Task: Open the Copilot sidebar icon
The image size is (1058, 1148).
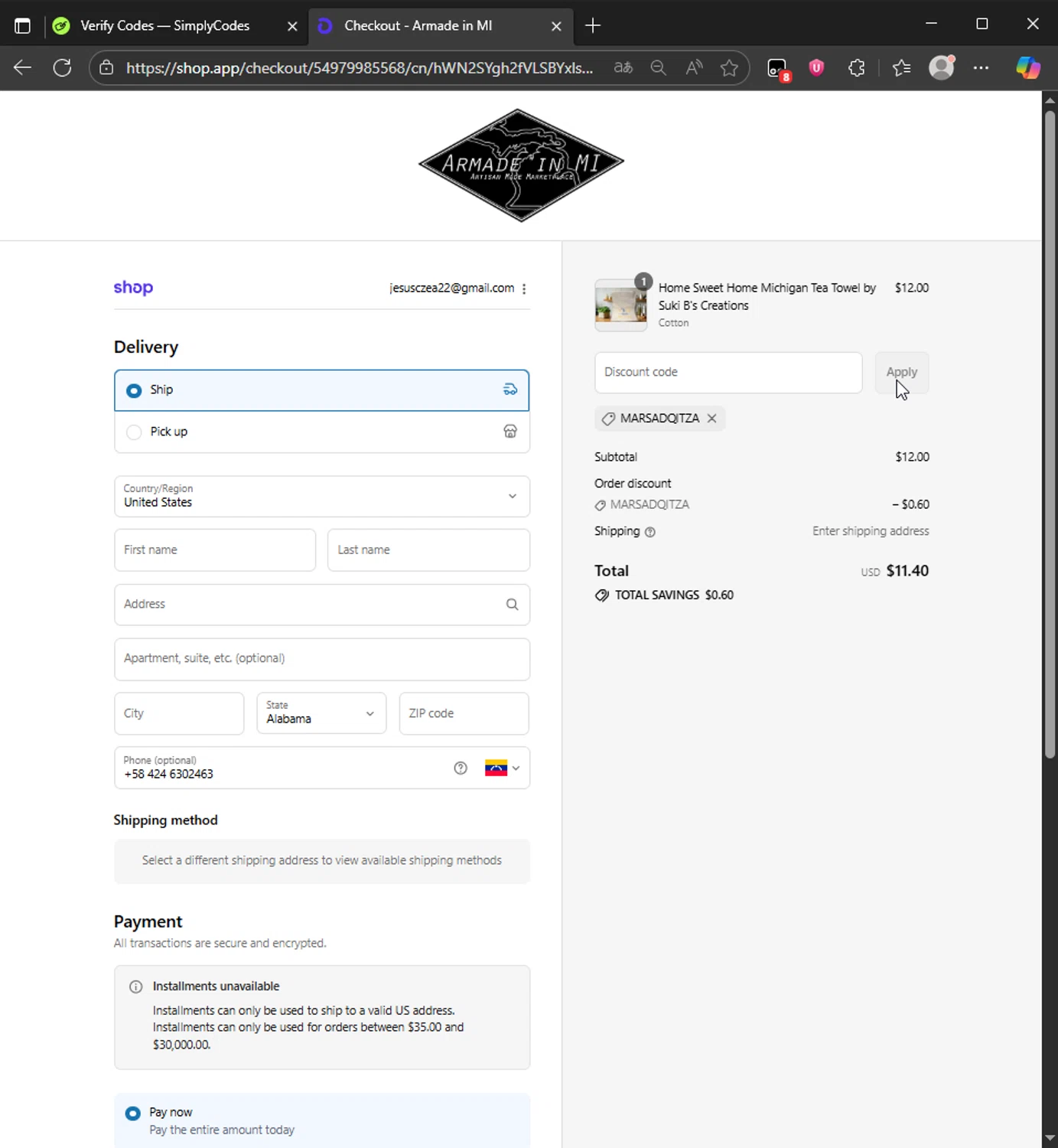Action: 1027,68
